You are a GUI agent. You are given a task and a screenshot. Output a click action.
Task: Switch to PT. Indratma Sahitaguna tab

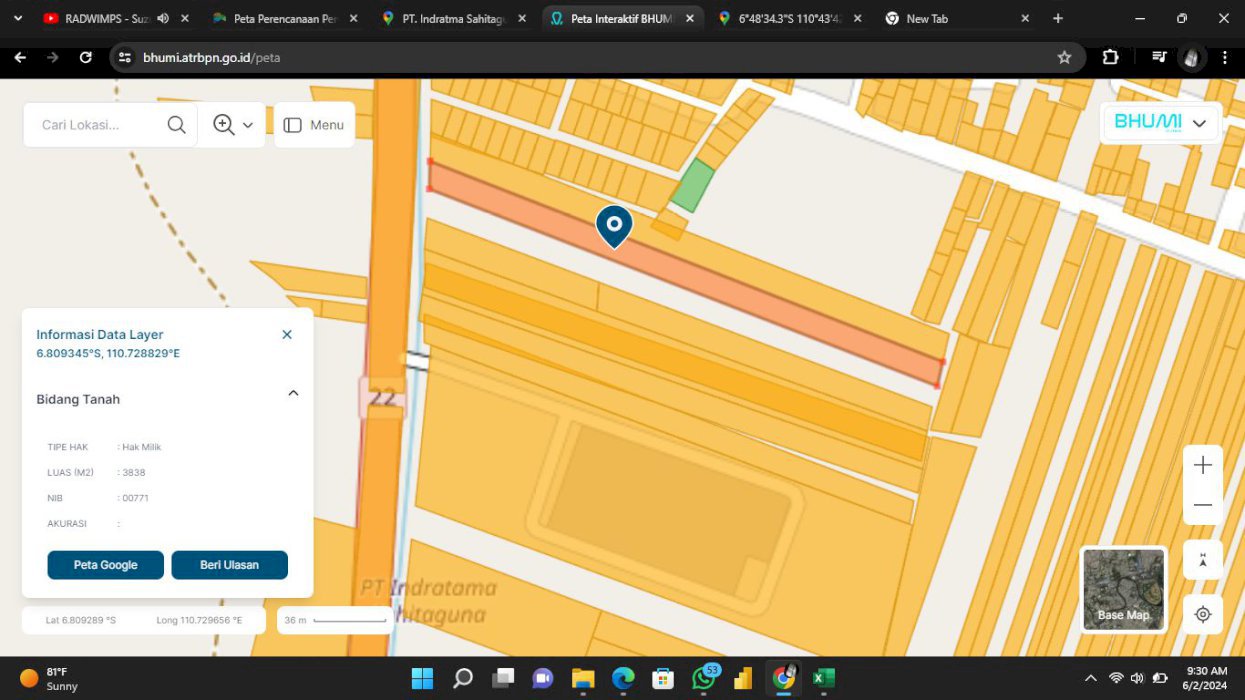tap(454, 18)
